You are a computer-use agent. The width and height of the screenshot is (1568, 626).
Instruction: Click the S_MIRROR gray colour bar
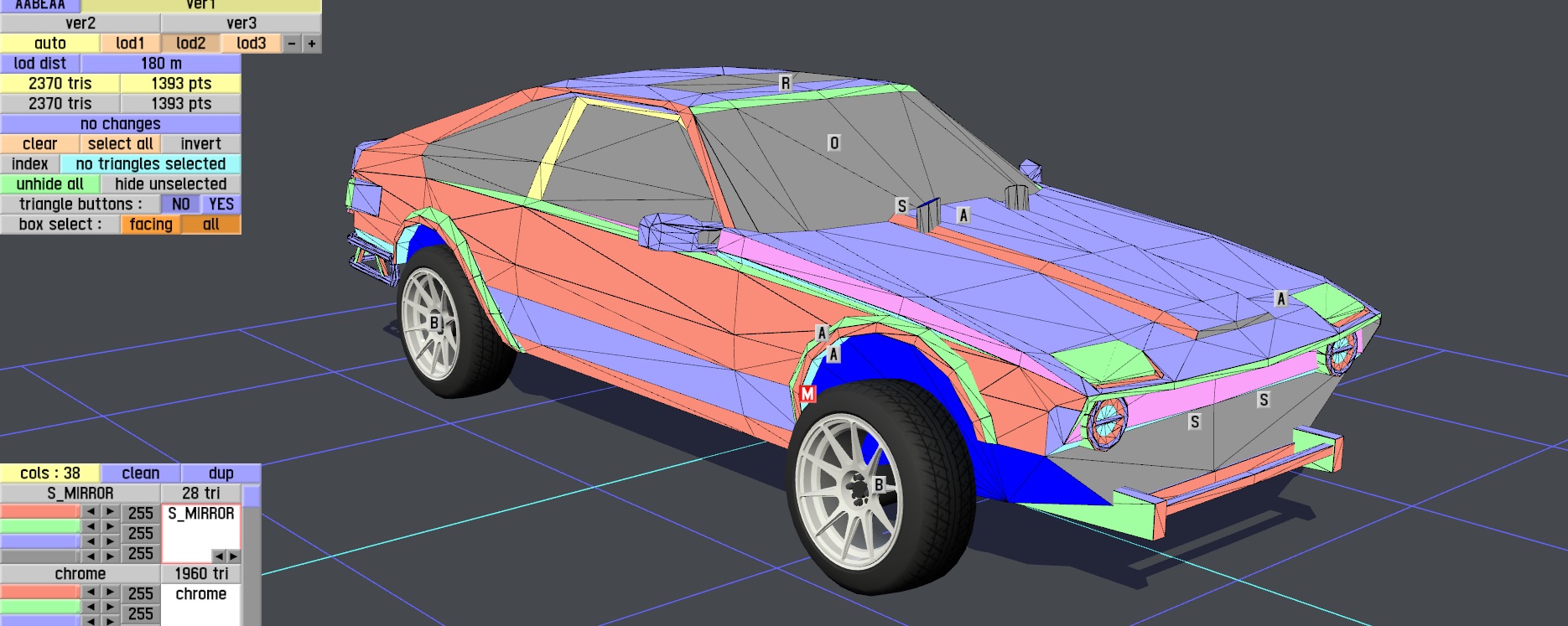click(40, 556)
